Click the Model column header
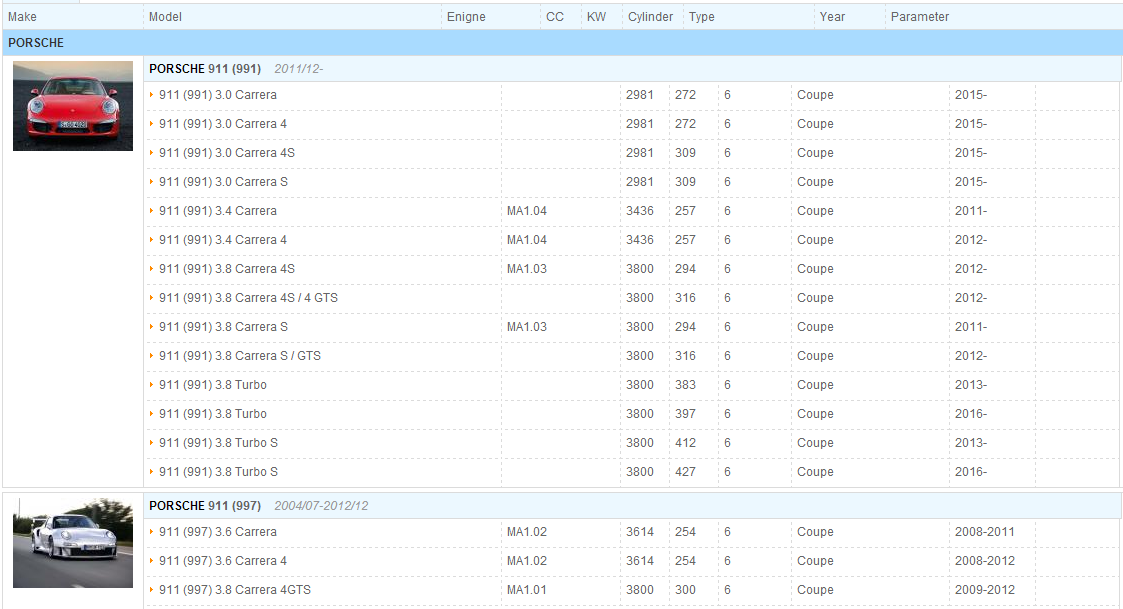1123x609 pixels. pyautogui.click(x=165, y=16)
